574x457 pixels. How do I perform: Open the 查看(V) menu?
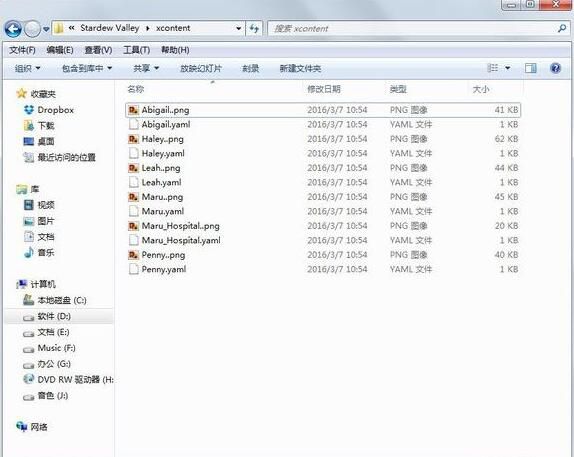click(98, 50)
